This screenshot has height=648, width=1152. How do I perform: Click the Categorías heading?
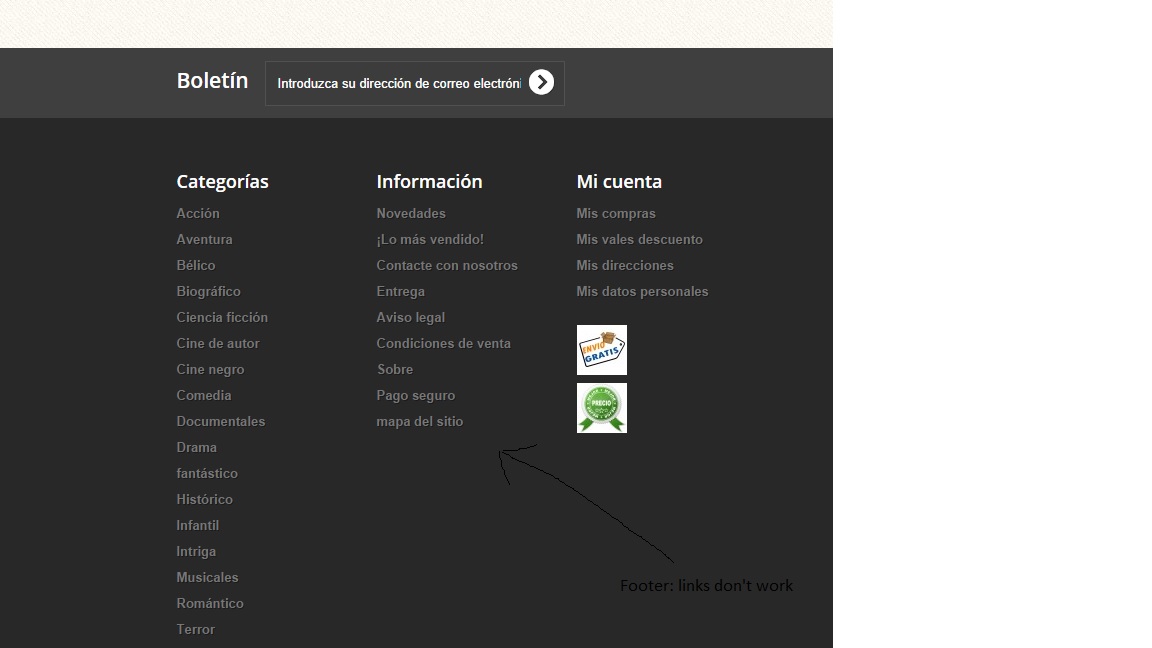[x=223, y=181]
